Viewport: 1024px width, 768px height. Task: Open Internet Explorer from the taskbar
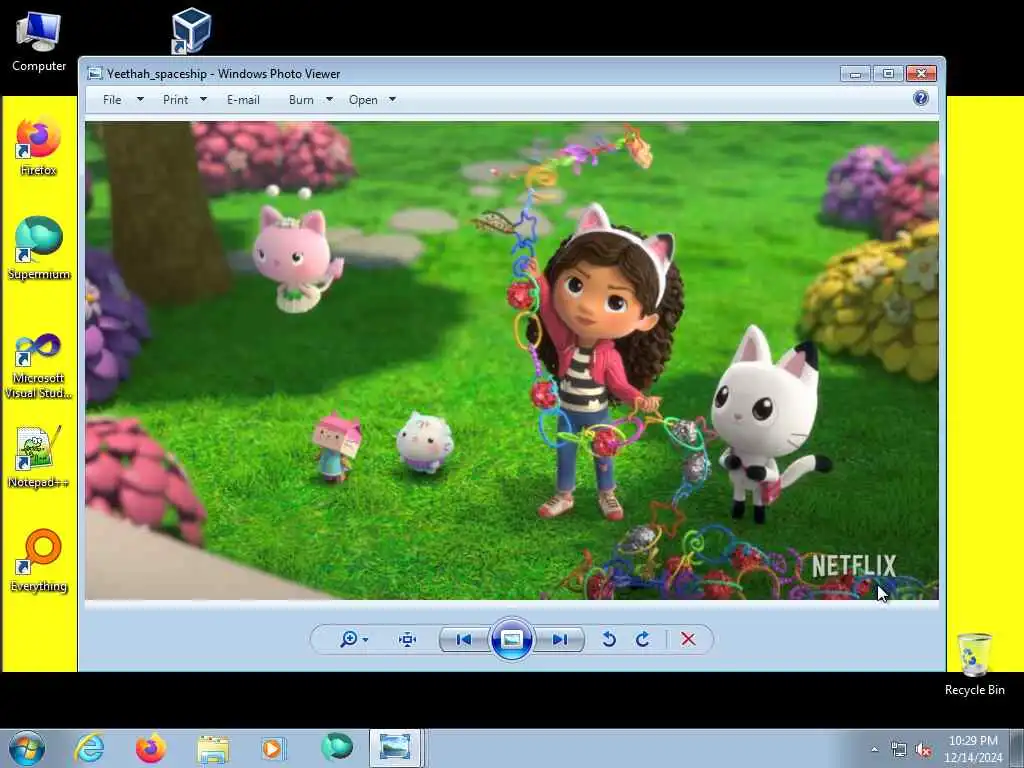coord(89,748)
